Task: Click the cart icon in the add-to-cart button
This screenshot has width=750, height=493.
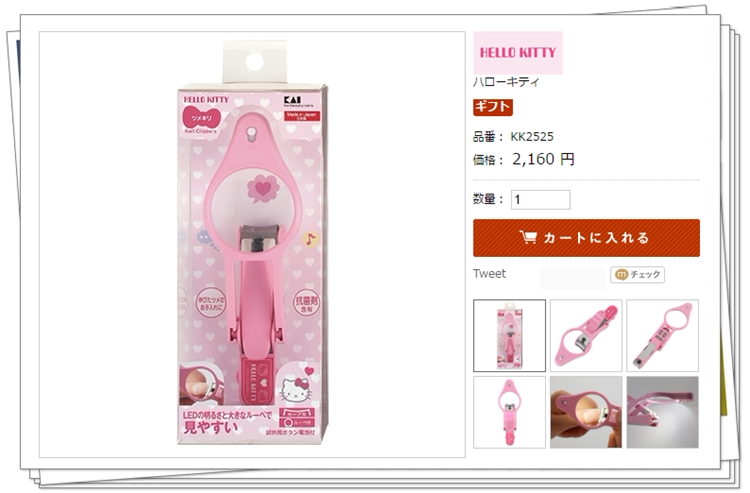Action: 529,237
